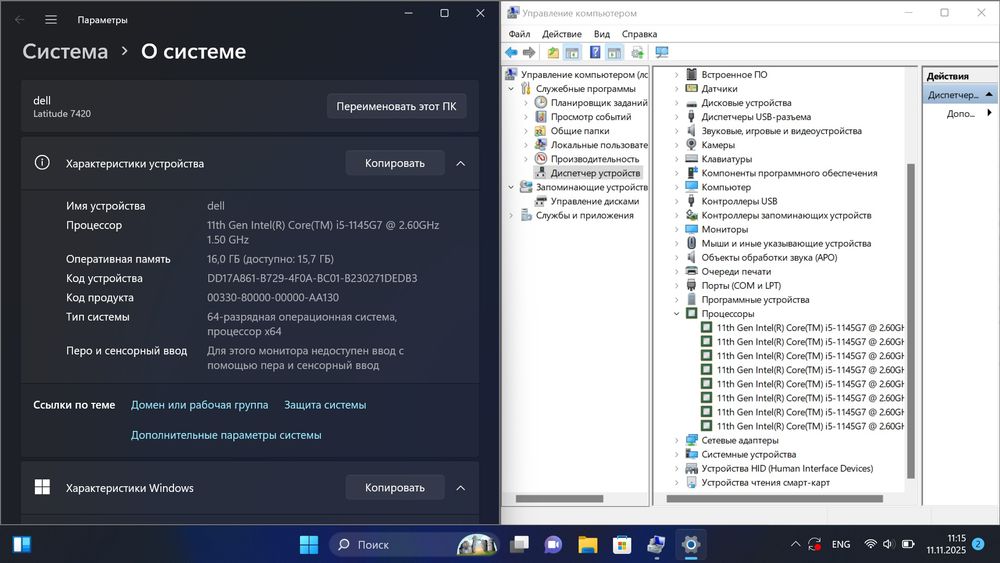1000x563 pixels.
Task: Collapse Характеристики Windows section chevron
Action: coord(460,488)
